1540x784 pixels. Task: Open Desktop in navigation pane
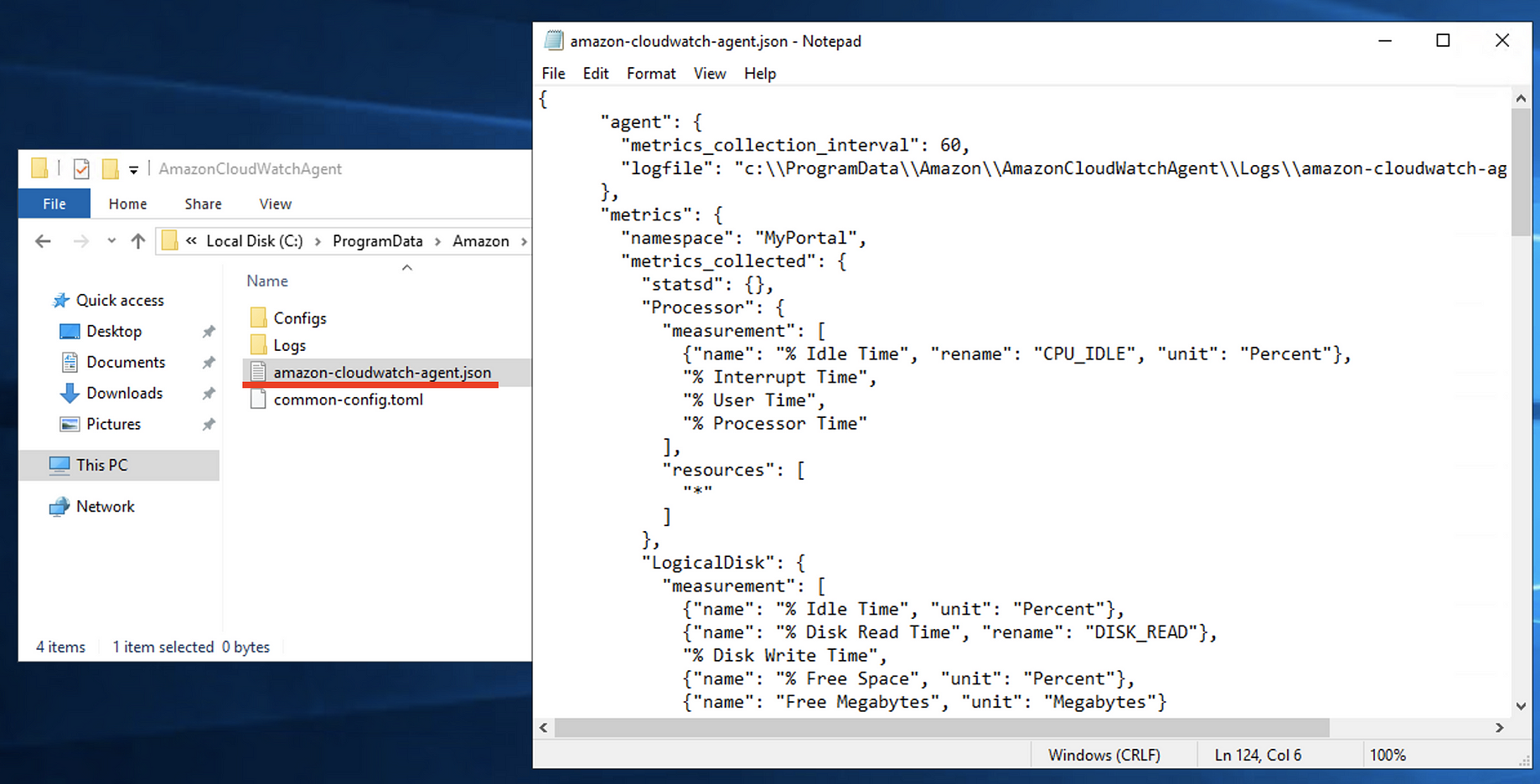click(x=114, y=332)
